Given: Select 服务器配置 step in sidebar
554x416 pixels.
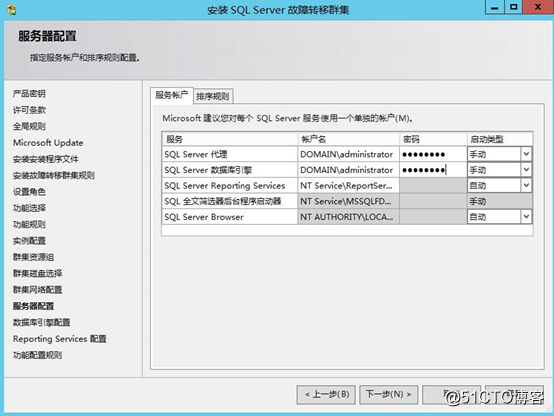Looking at the screenshot, I should (x=34, y=306).
